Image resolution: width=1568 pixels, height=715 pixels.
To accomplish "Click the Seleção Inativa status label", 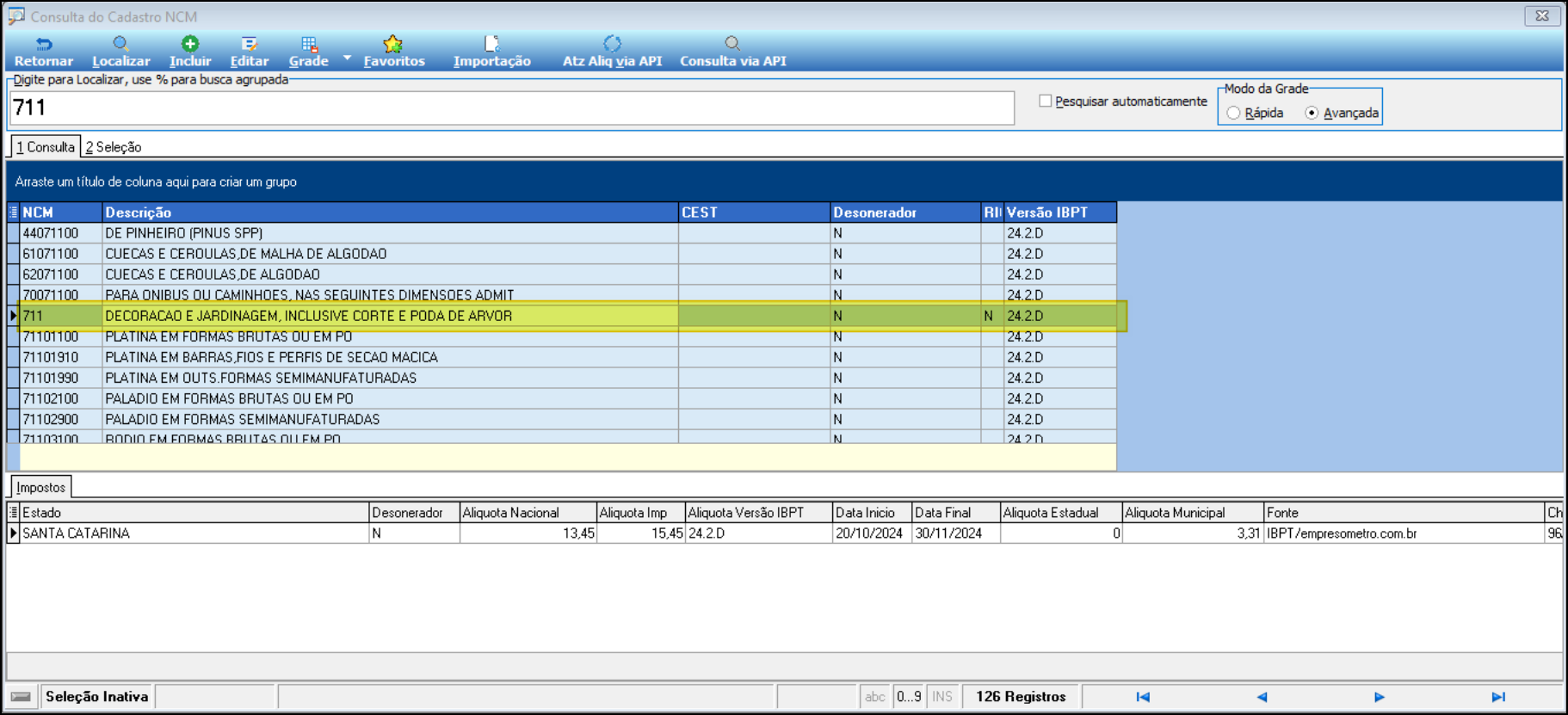I will click(x=96, y=697).
